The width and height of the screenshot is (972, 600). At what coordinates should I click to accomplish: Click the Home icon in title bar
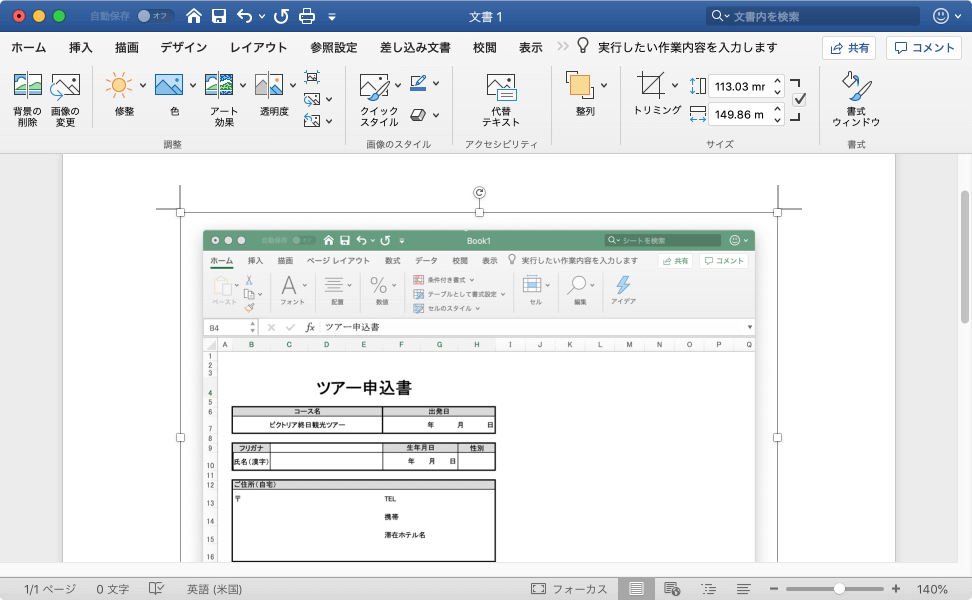pos(194,16)
